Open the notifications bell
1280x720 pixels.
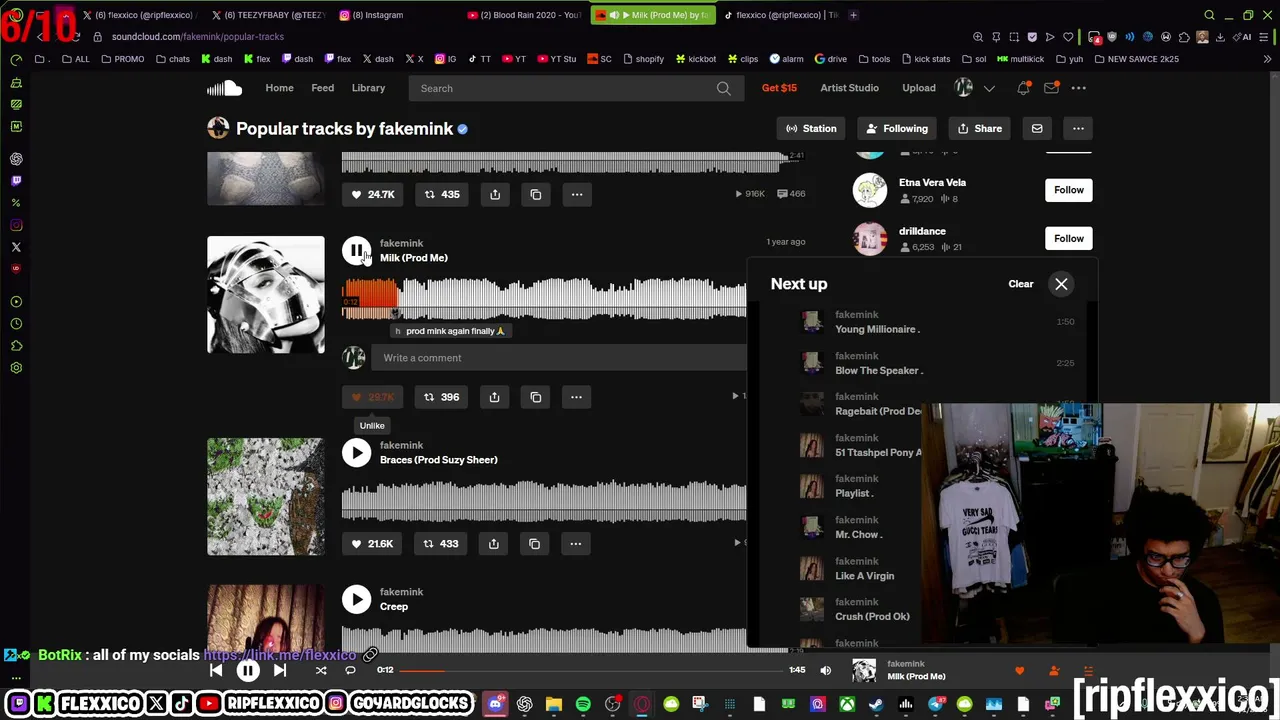click(1023, 88)
